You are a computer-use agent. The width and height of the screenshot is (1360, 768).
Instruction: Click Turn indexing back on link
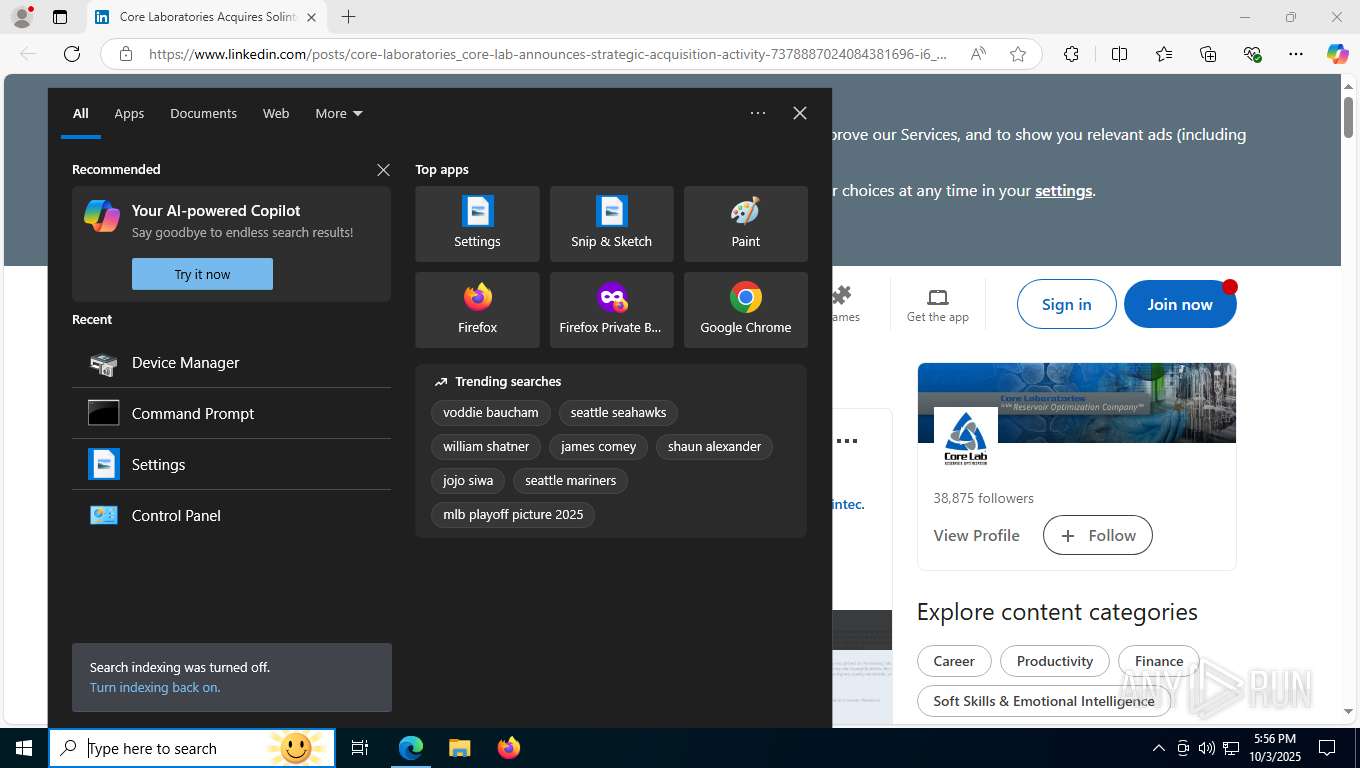[155, 687]
